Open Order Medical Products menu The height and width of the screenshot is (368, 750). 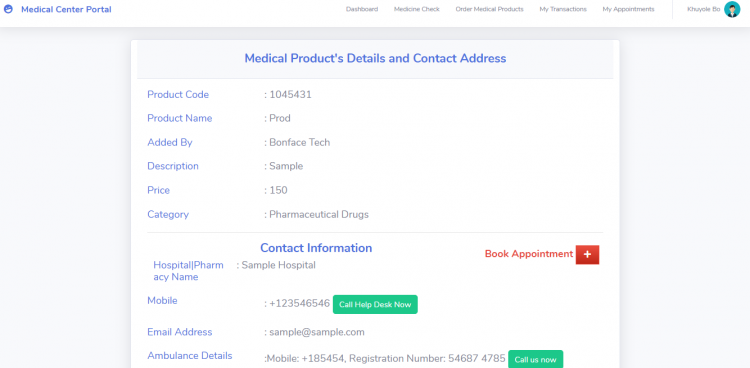[489, 9]
